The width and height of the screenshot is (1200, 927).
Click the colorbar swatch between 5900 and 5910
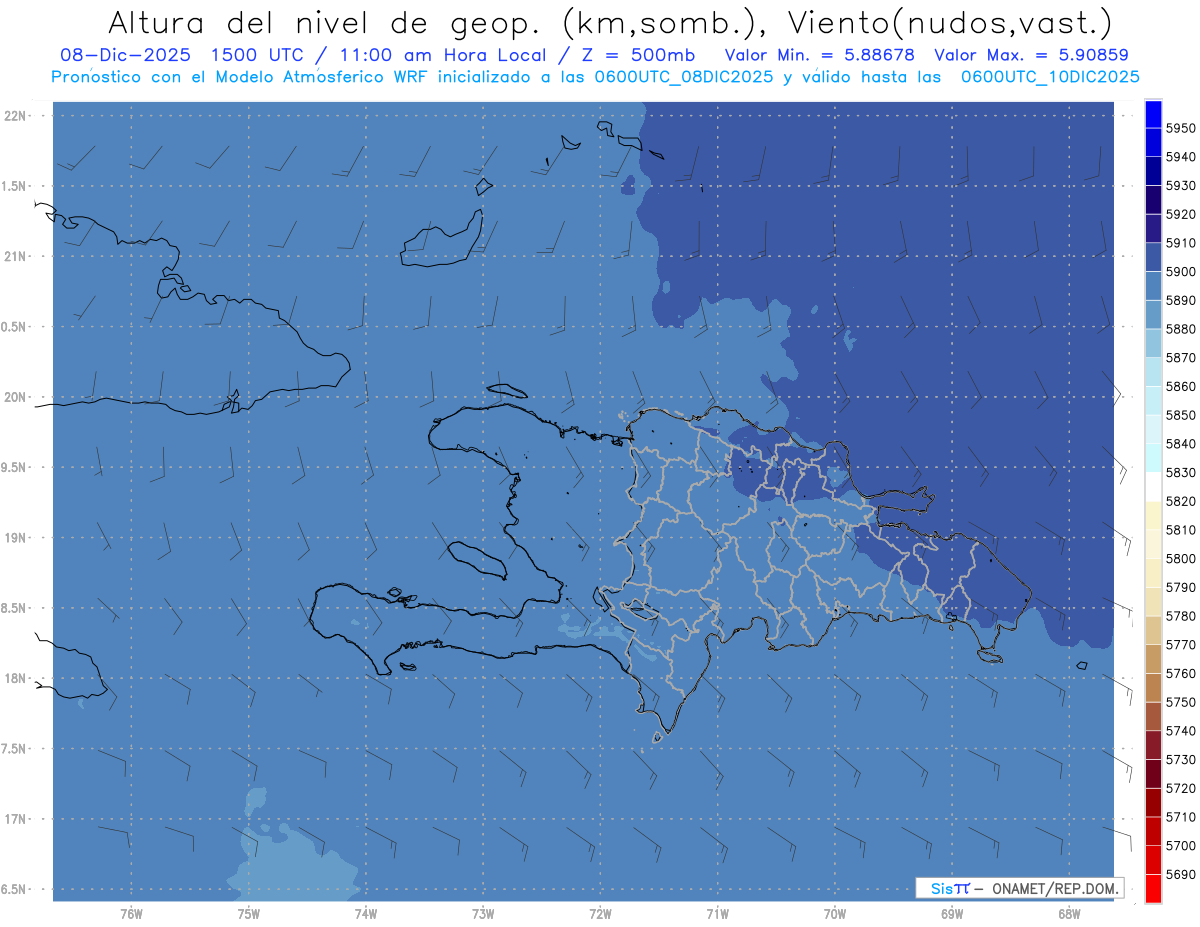click(x=1152, y=257)
